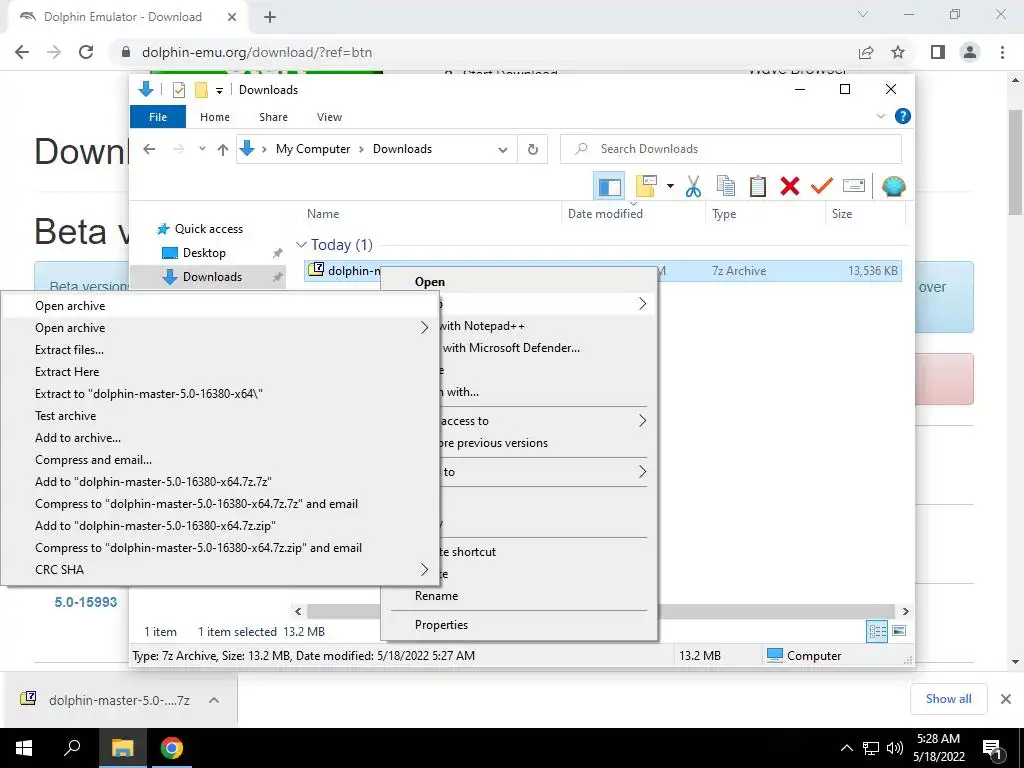This screenshot has width=1024, height=768.
Task: Click inside the Search Downloads field
Action: tap(731, 149)
